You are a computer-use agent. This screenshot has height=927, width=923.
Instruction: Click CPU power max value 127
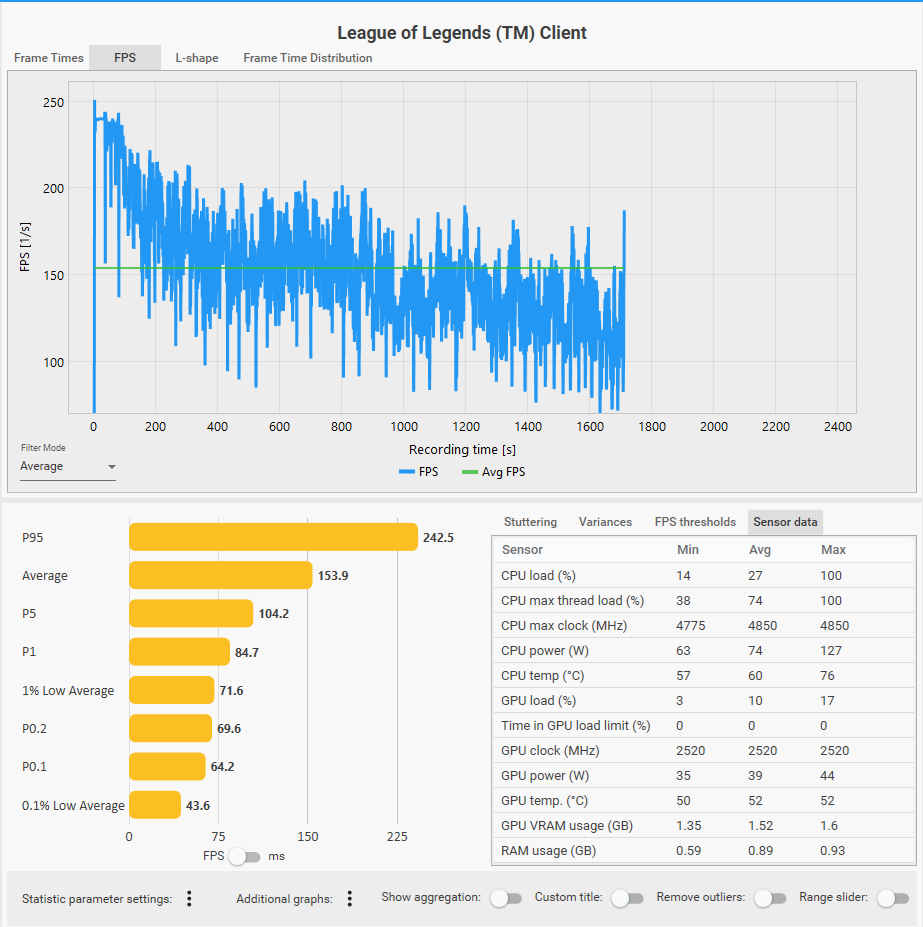coord(831,651)
